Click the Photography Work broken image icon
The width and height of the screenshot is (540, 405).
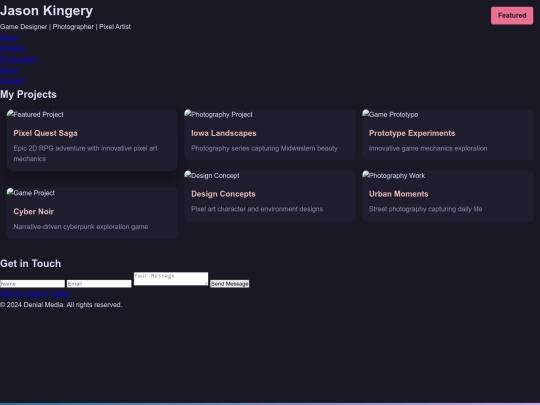tap(366, 175)
